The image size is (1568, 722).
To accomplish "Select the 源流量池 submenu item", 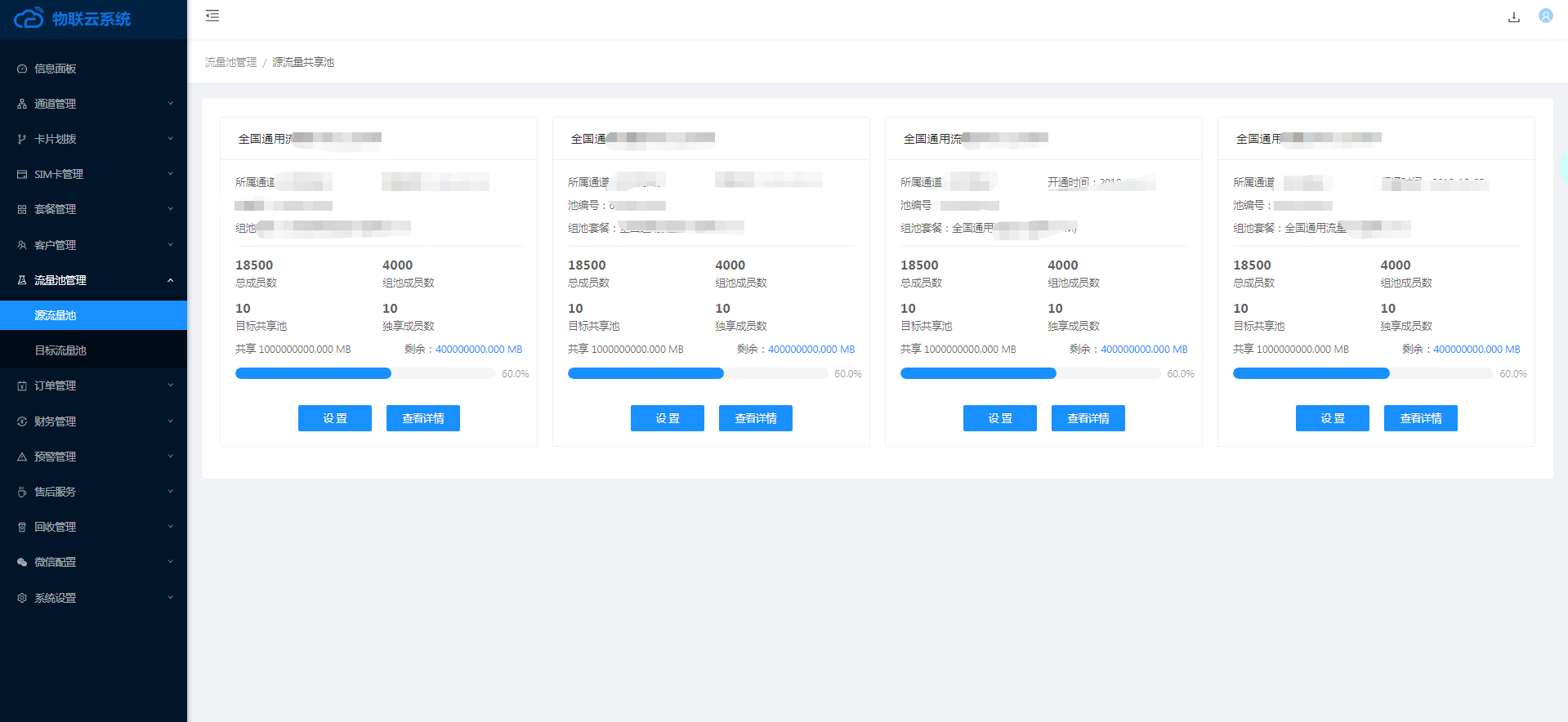I will click(93, 315).
